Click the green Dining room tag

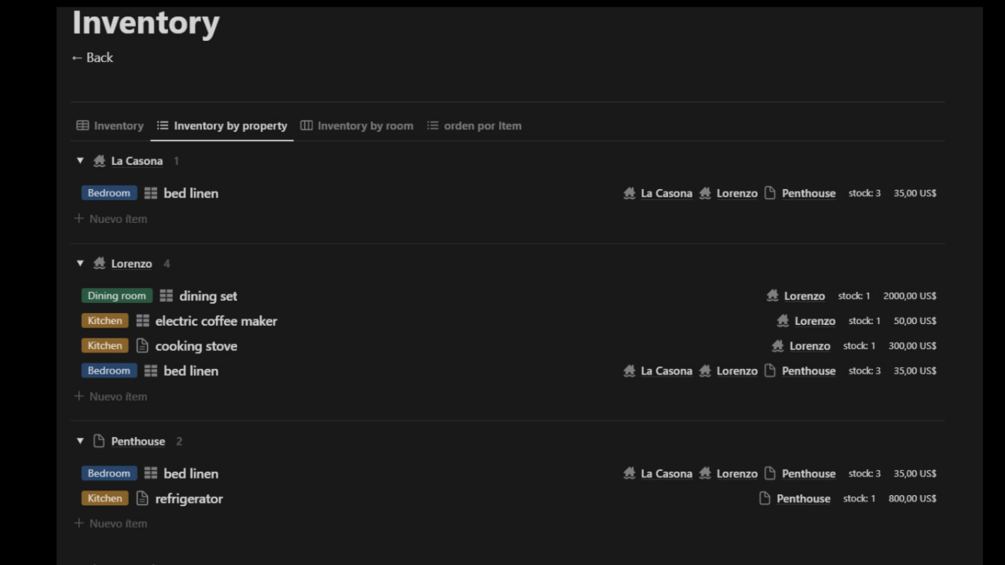point(117,296)
